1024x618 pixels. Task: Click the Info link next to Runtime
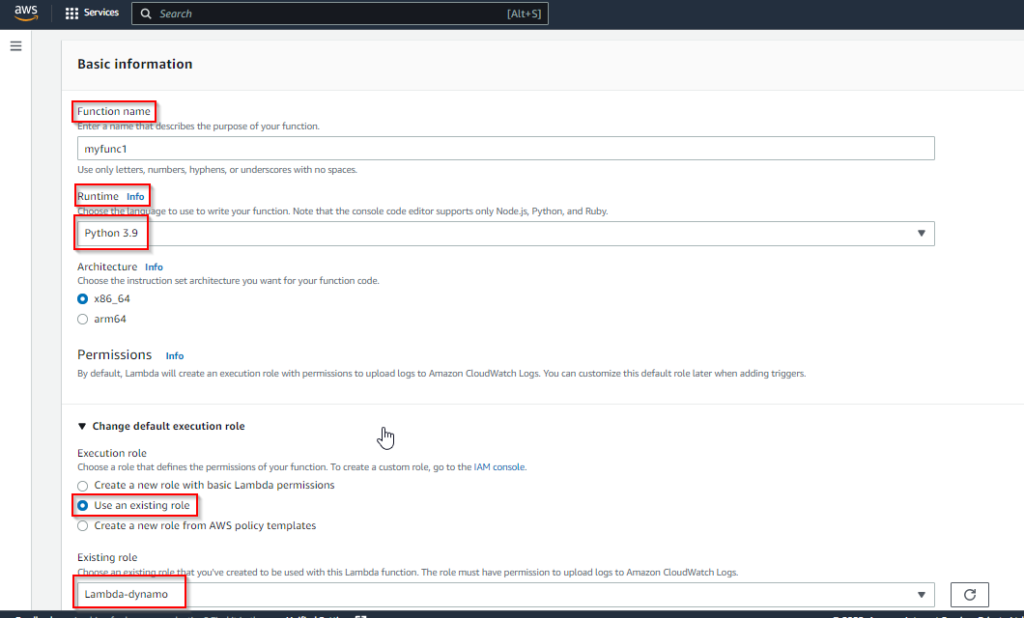tap(135, 197)
